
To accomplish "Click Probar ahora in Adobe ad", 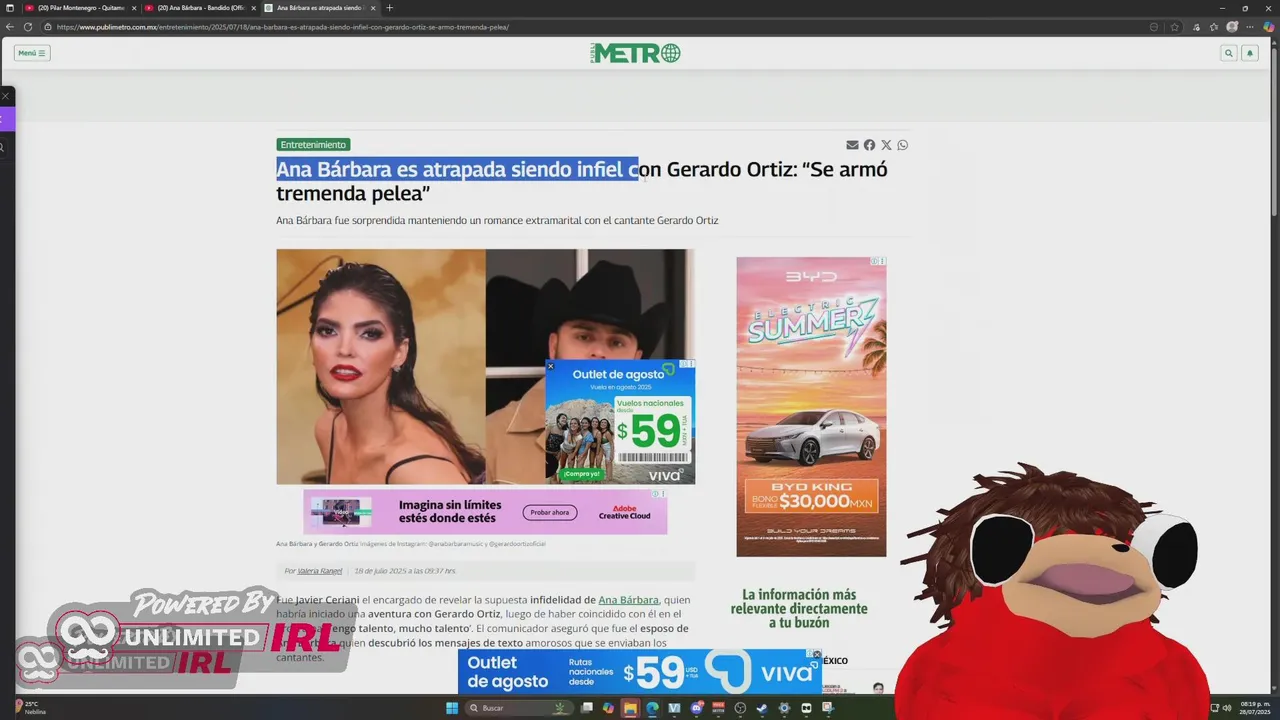I will pyautogui.click(x=550, y=512).
